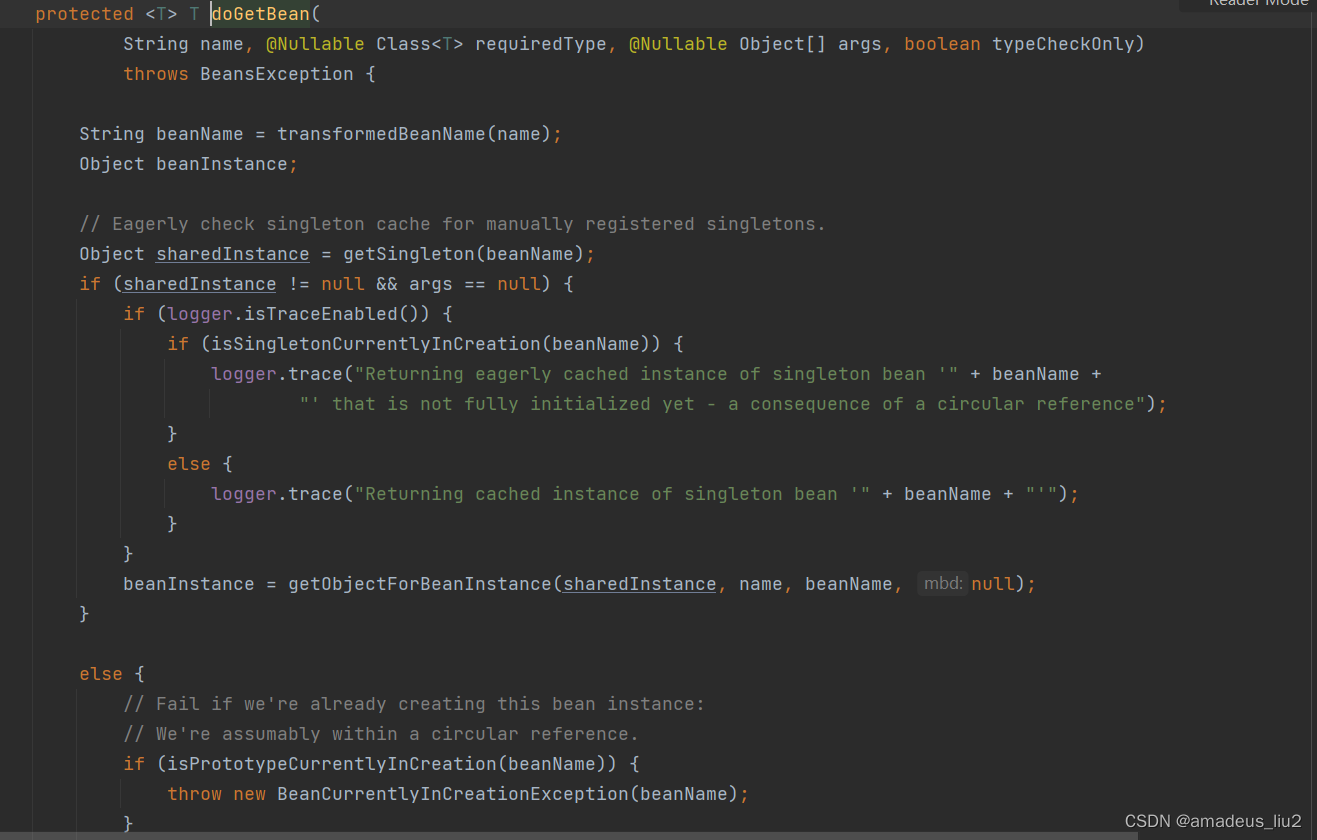Click the comment 'Fail if we're already creating' line
Screen dimensions: 1317x840
(x=414, y=704)
